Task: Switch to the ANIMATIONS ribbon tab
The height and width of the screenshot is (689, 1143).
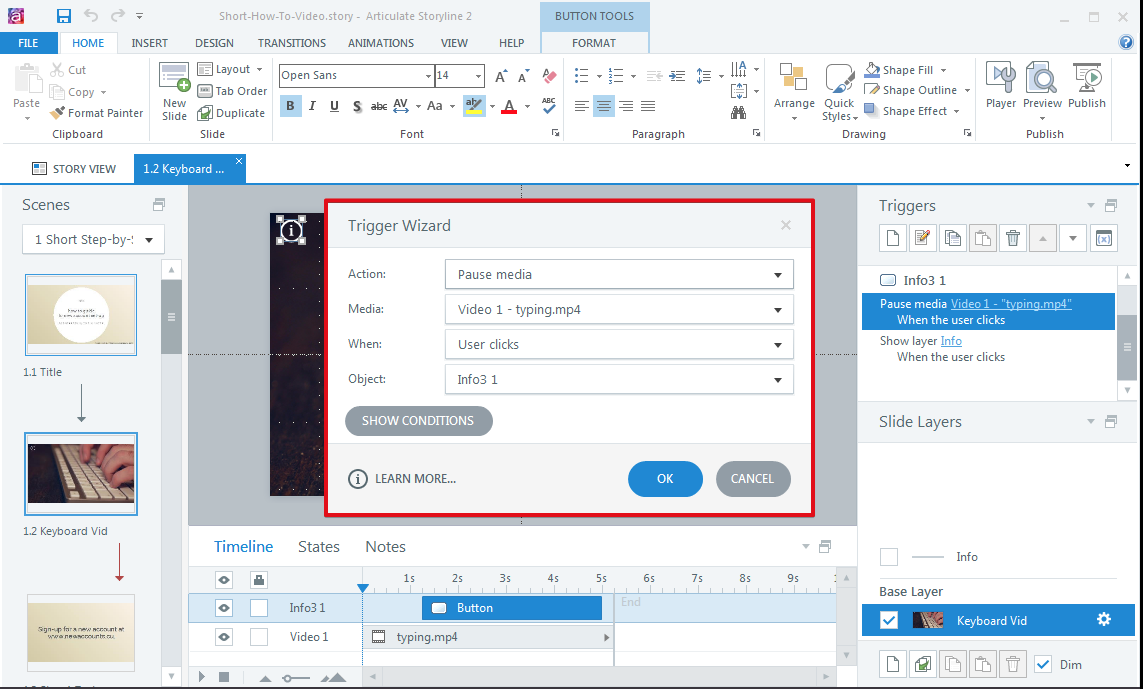Action: coord(380,43)
